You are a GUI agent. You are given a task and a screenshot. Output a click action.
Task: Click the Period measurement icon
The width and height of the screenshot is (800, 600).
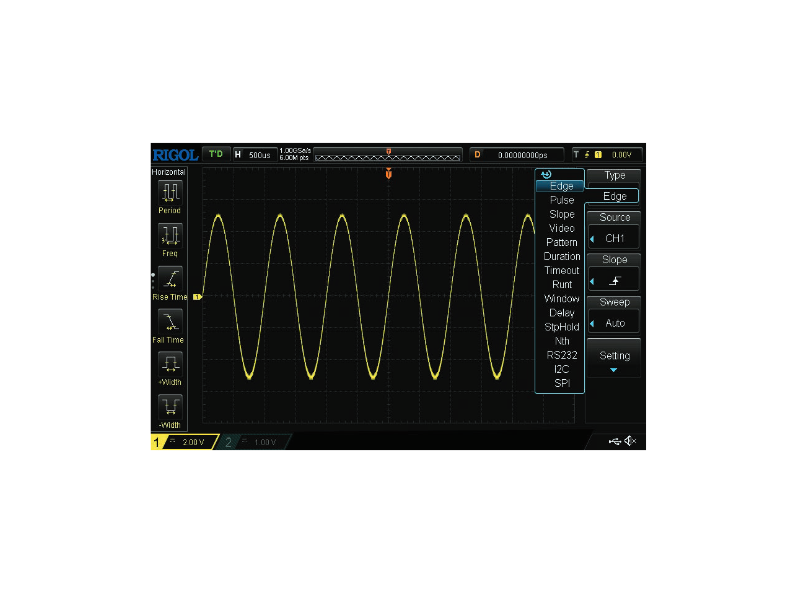tap(170, 192)
